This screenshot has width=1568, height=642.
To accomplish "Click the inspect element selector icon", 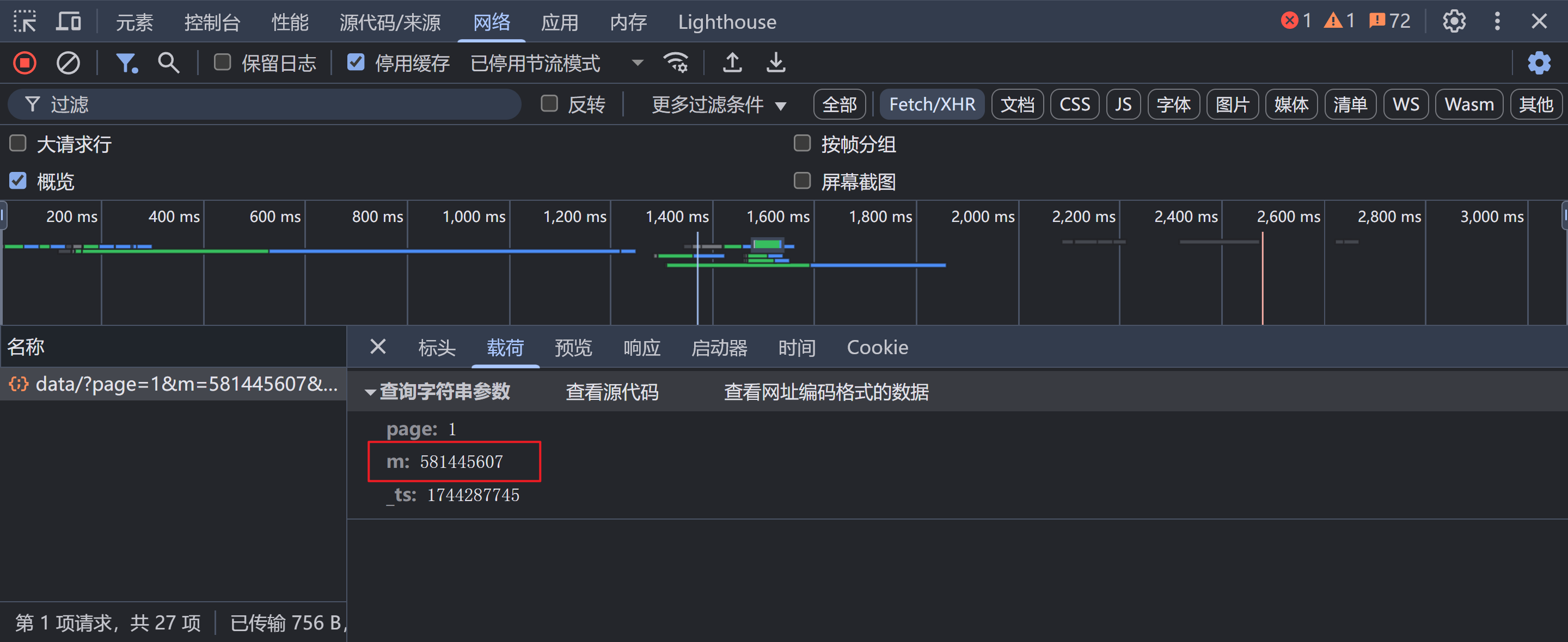I will point(24,22).
